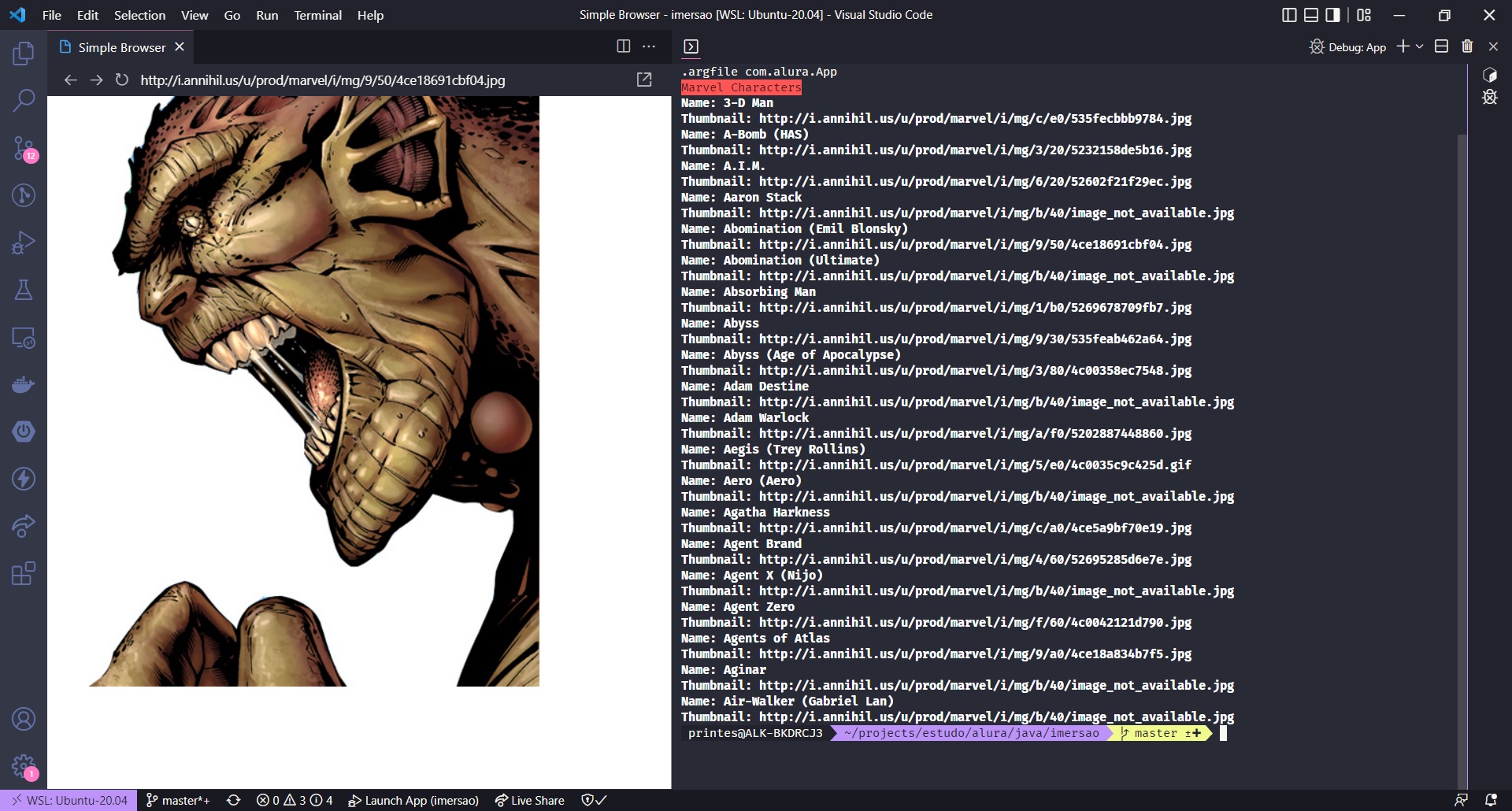Open the Testing flask view
1512x811 pixels.
[24, 290]
